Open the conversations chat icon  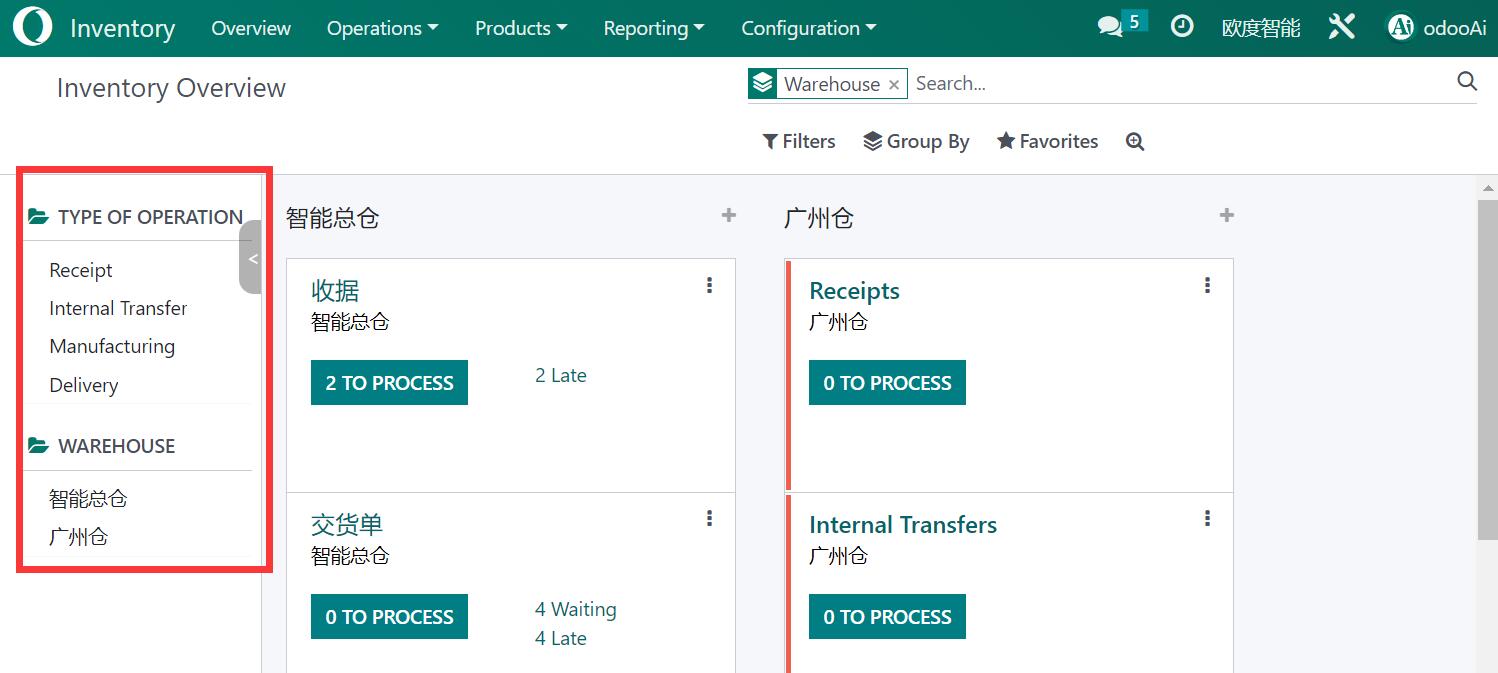tap(1110, 27)
